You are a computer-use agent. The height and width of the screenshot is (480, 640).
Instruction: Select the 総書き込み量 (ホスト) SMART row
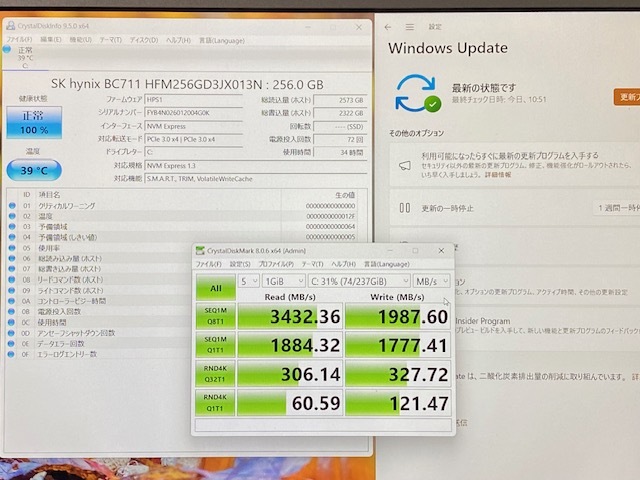[100, 269]
